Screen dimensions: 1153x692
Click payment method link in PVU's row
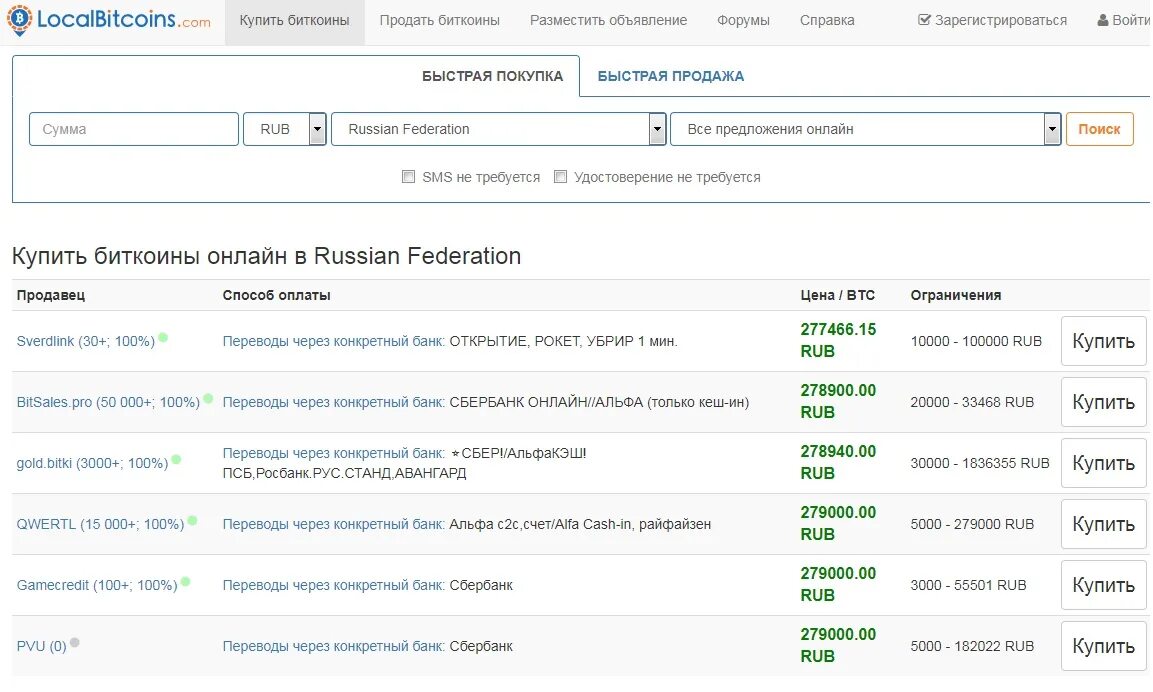334,646
